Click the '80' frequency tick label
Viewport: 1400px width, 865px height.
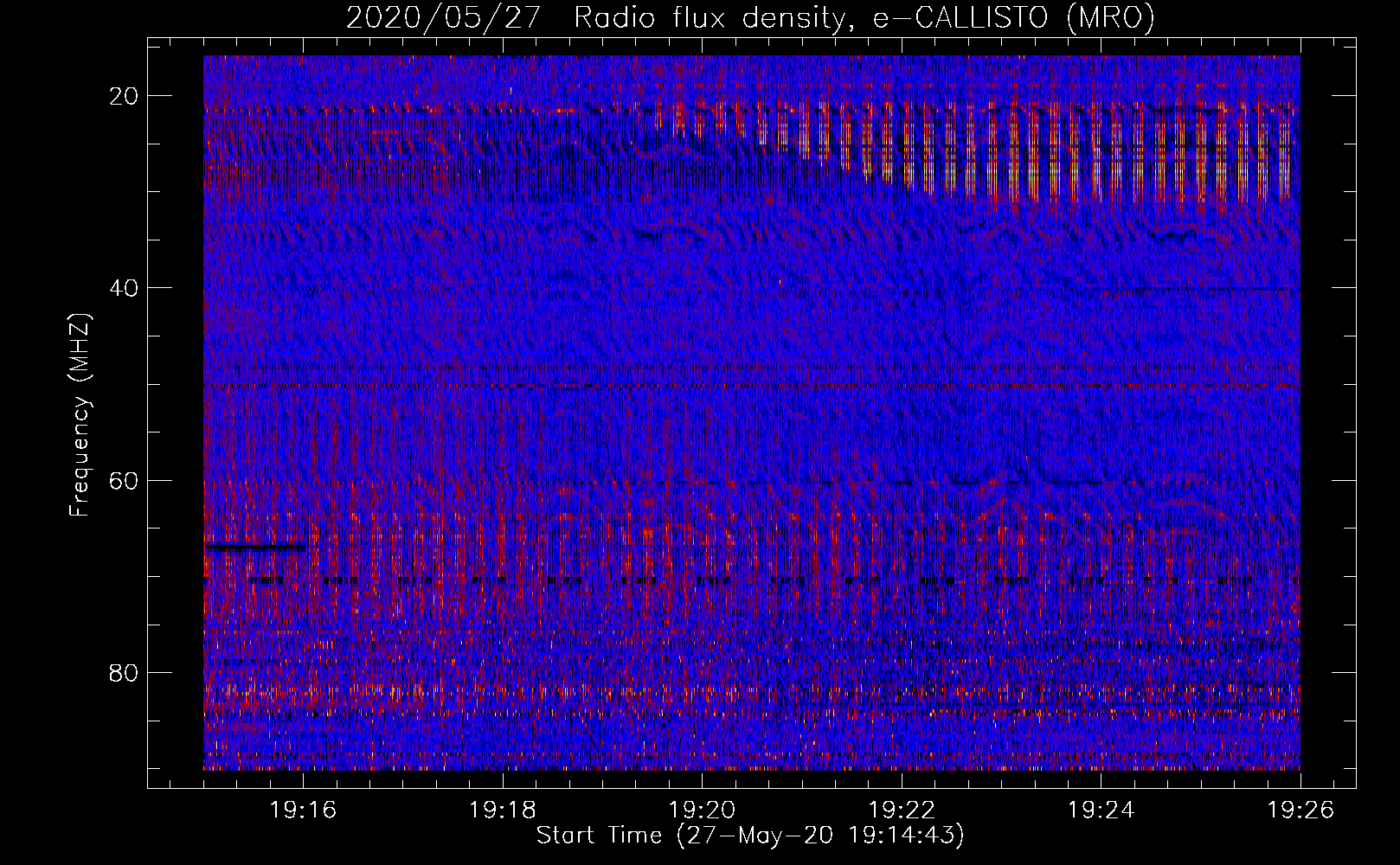coord(125,672)
